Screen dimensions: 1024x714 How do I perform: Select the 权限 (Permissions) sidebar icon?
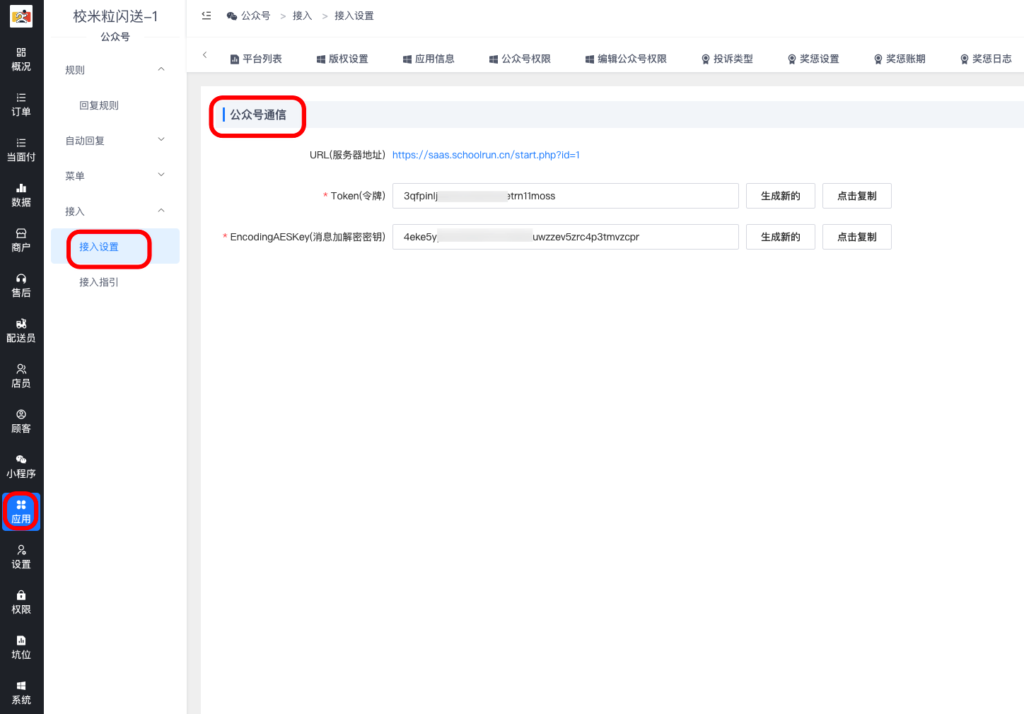pos(21,601)
